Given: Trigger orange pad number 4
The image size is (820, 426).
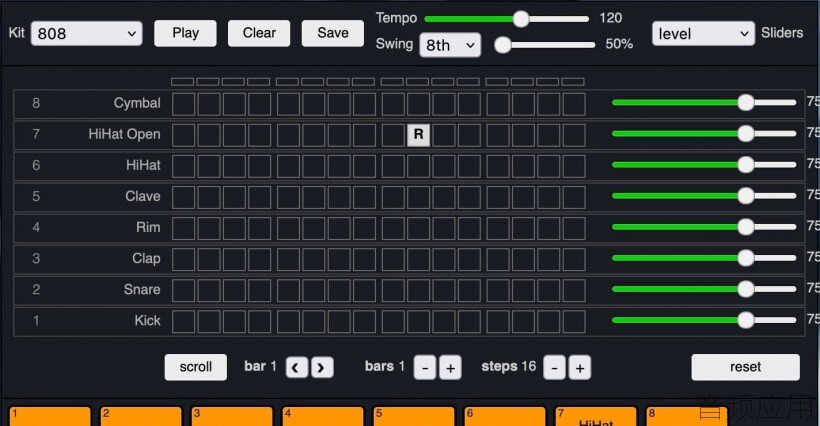Looking at the screenshot, I should pyautogui.click(x=323, y=416).
